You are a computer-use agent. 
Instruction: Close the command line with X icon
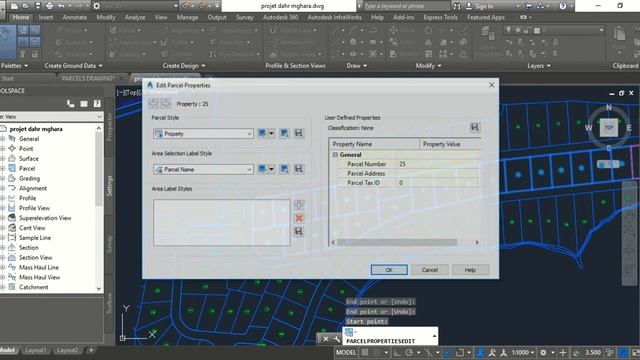click(326, 339)
